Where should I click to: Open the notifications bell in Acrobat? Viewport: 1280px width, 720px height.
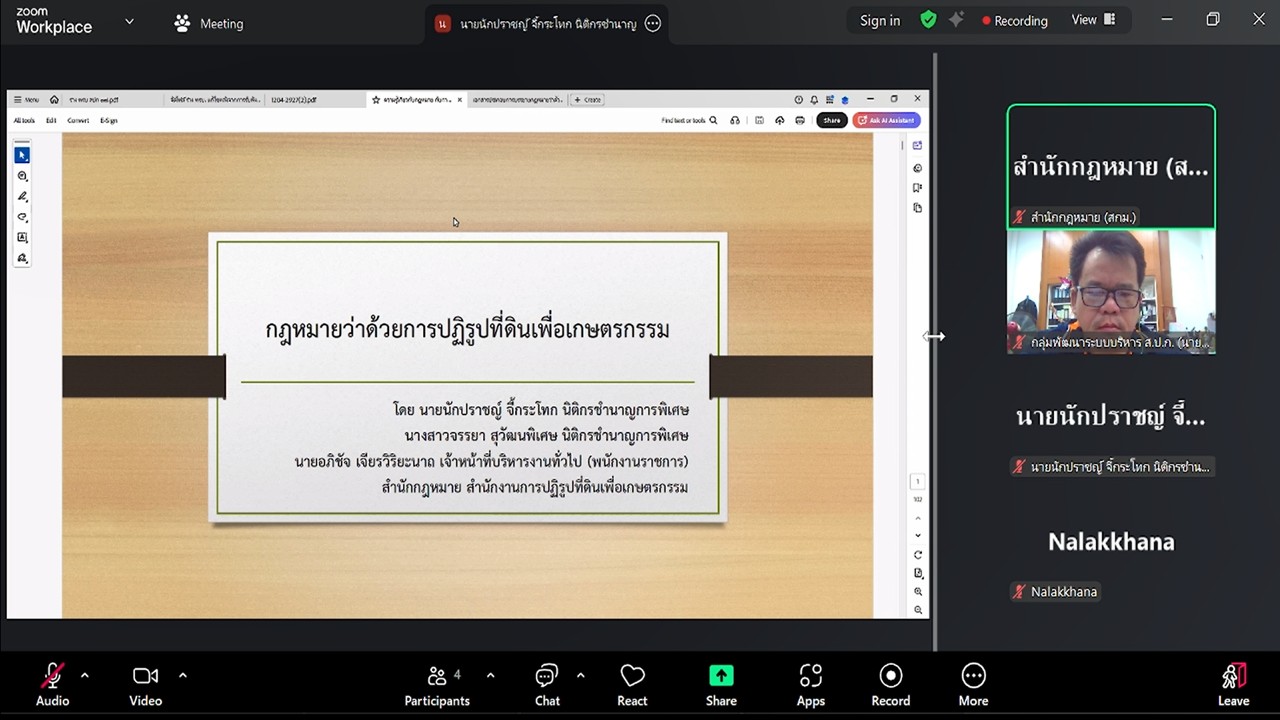click(x=814, y=100)
